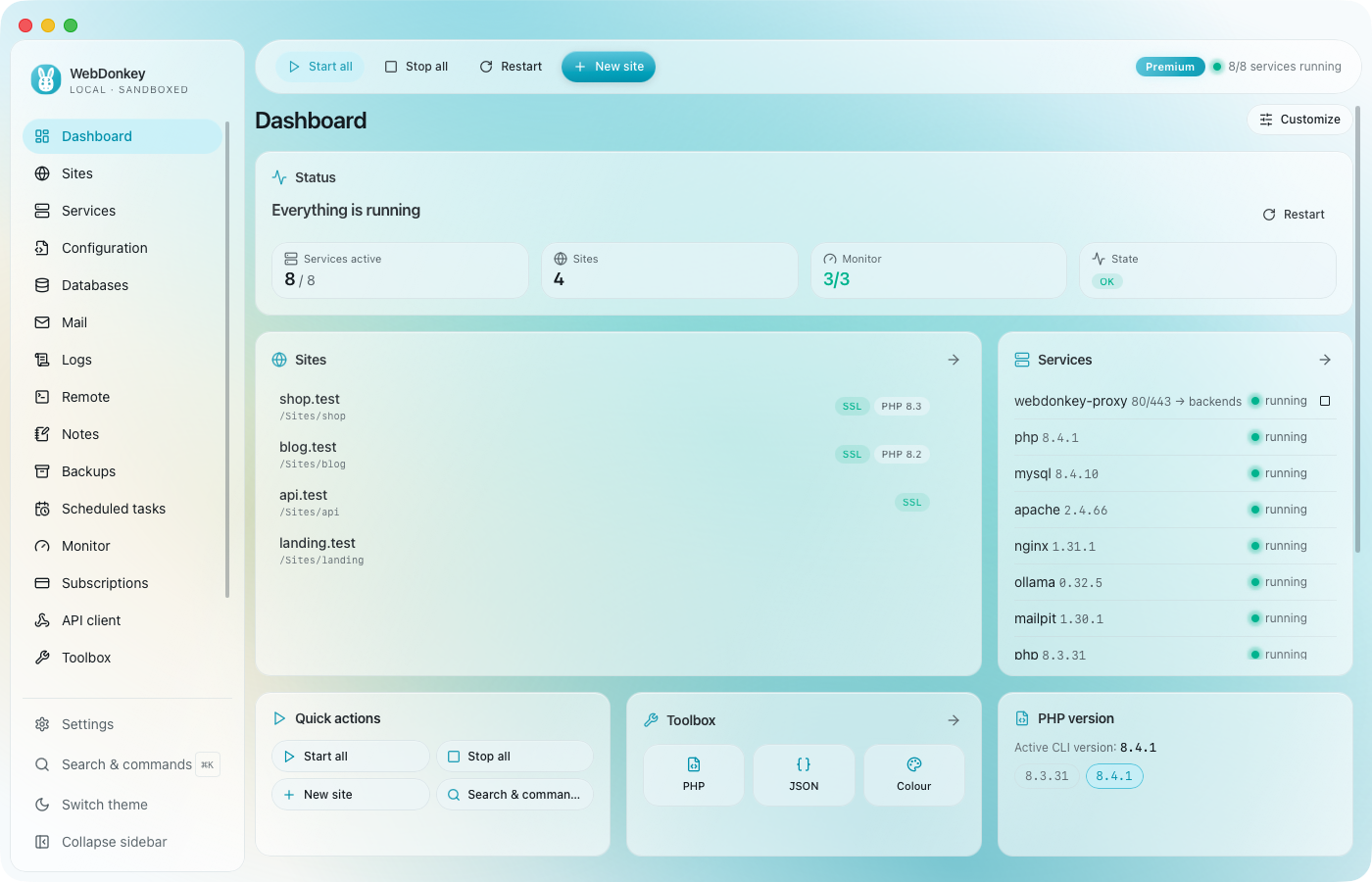This screenshot has height=882, width=1372.
Task: Go to Services in the sidebar
Action: (x=122, y=211)
